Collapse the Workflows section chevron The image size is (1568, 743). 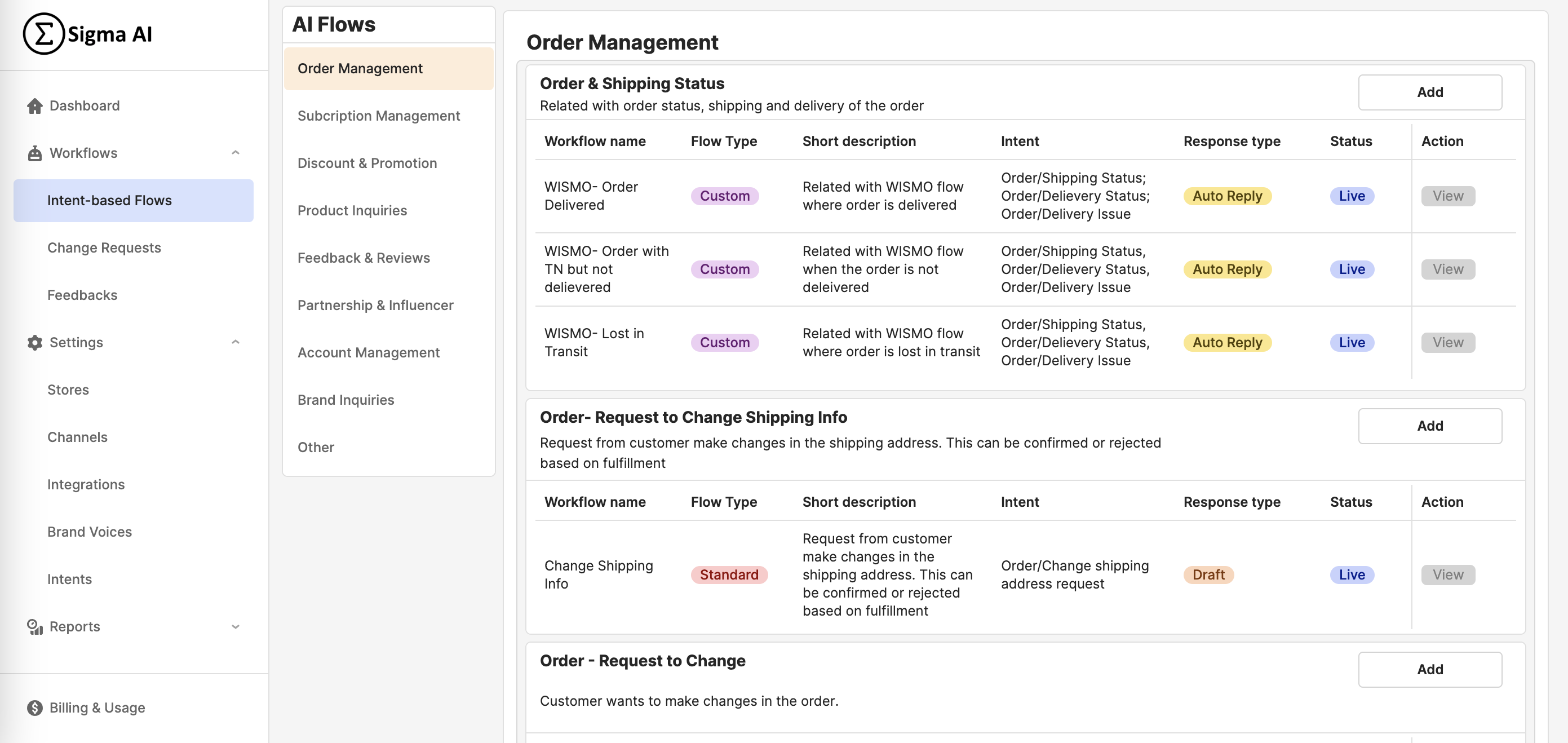coord(236,153)
